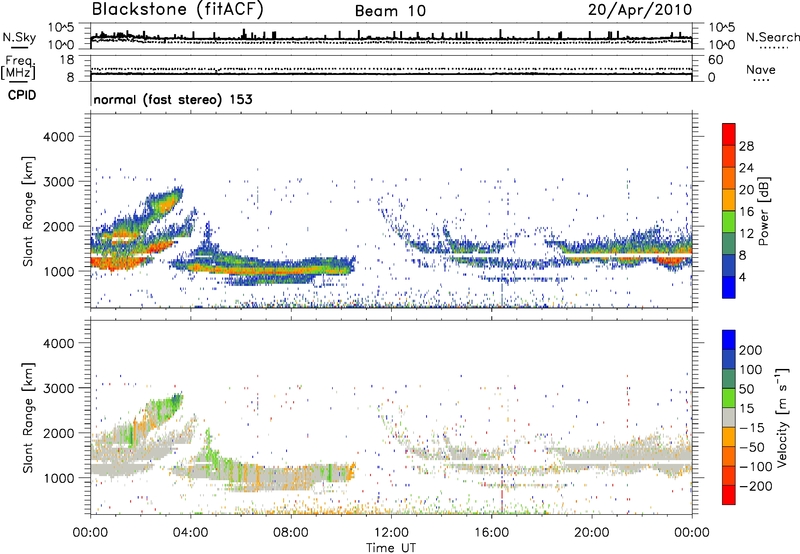Click the "1000" tick of the Velocity panel

click(x=58, y=478)
